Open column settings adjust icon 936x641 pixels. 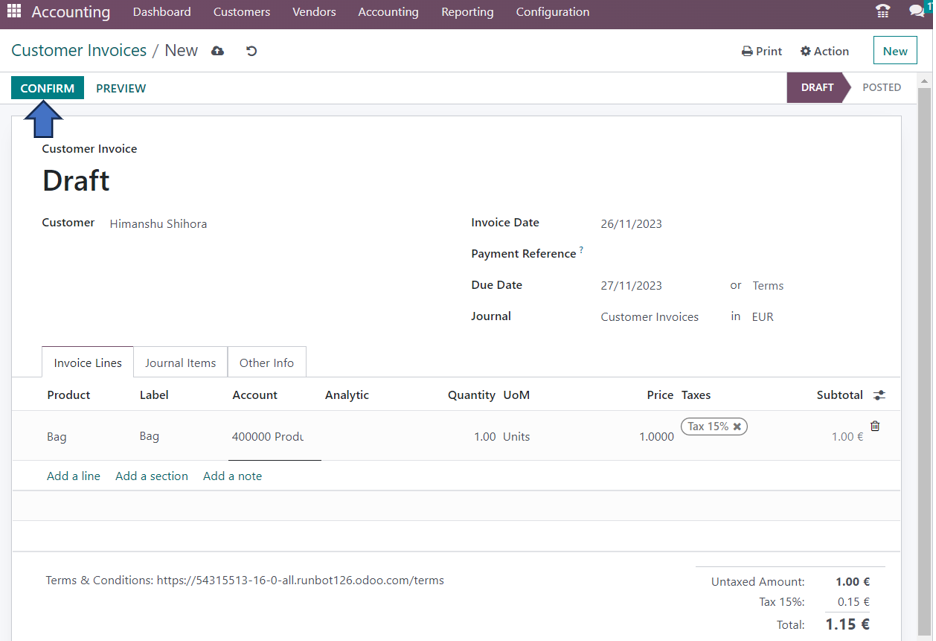pyautogui.click(x=879, y=396)
